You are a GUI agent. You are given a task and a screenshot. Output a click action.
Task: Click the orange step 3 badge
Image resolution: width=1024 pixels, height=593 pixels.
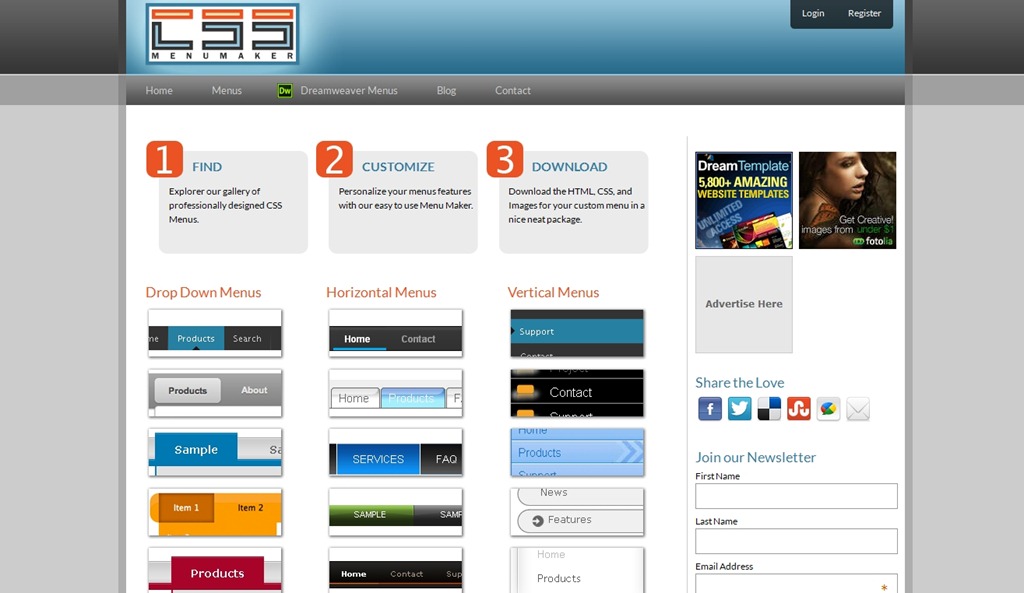point(505,159)
